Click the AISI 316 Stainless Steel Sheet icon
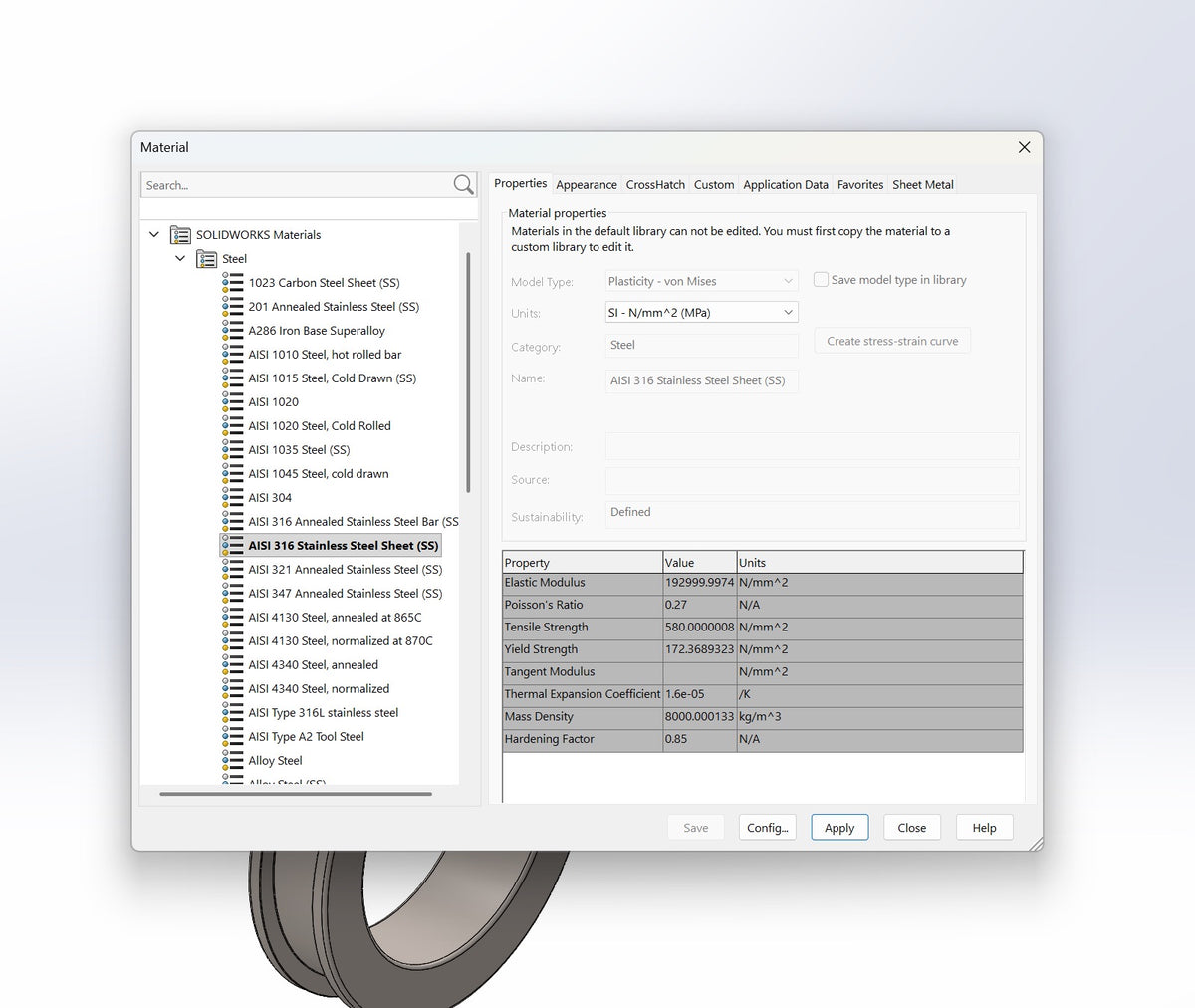1195x1008 pixels. 233,546
